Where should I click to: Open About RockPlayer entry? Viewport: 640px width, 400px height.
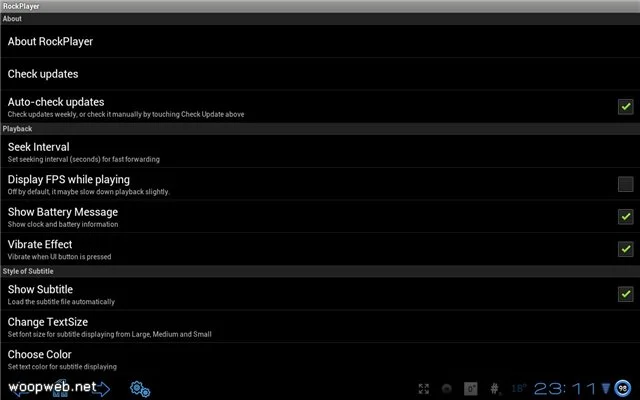[x=320, y=41]
